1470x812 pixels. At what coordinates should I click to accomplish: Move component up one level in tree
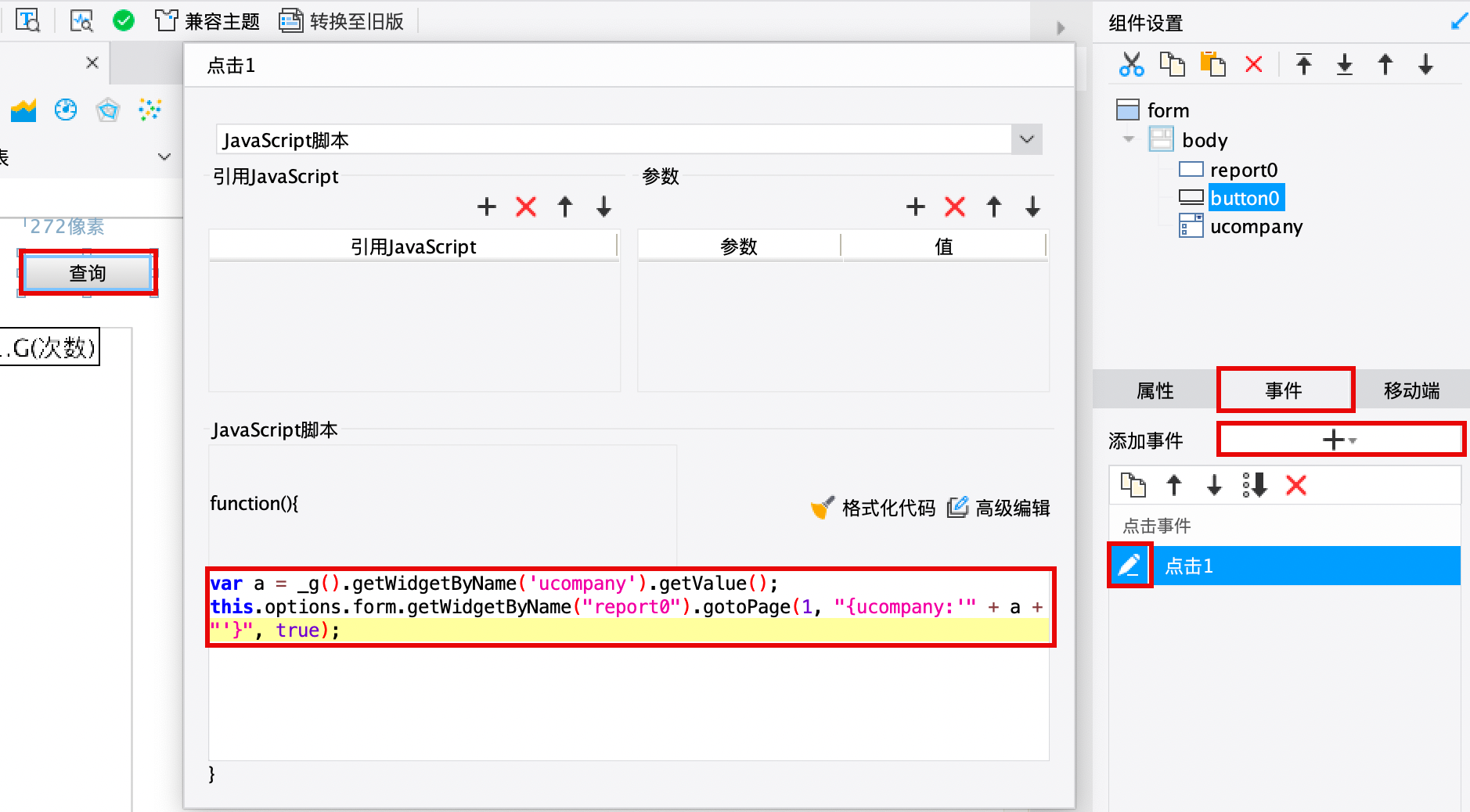click(x=1385, y=64)
